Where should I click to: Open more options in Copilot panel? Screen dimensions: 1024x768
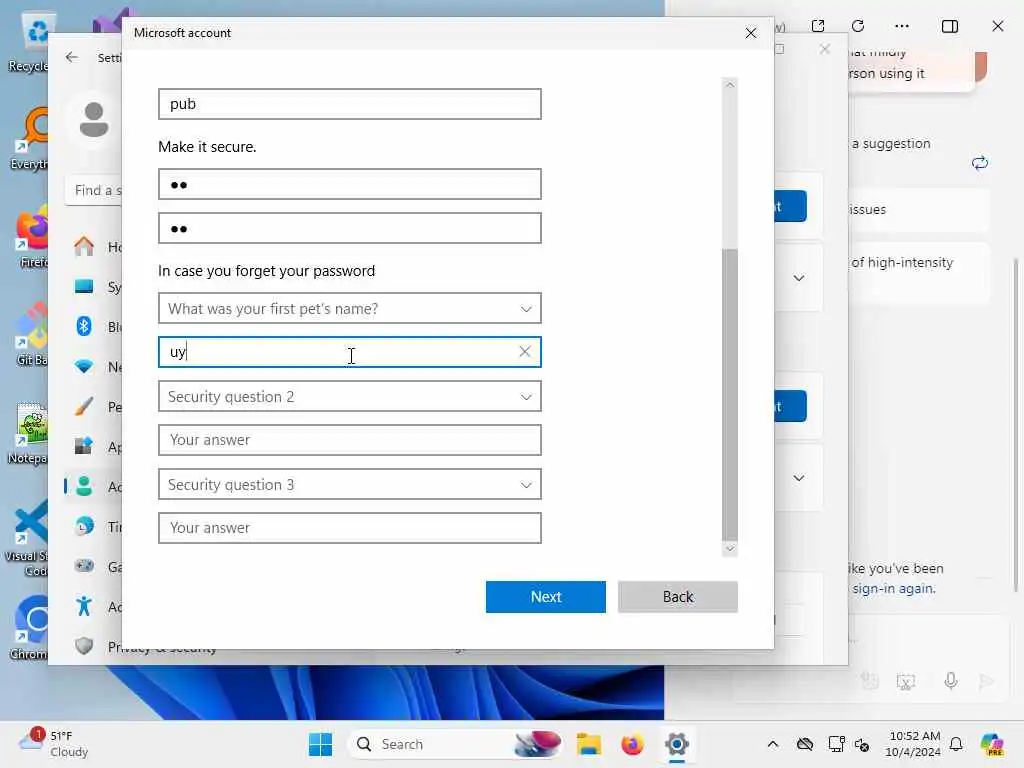coord(902,26)
